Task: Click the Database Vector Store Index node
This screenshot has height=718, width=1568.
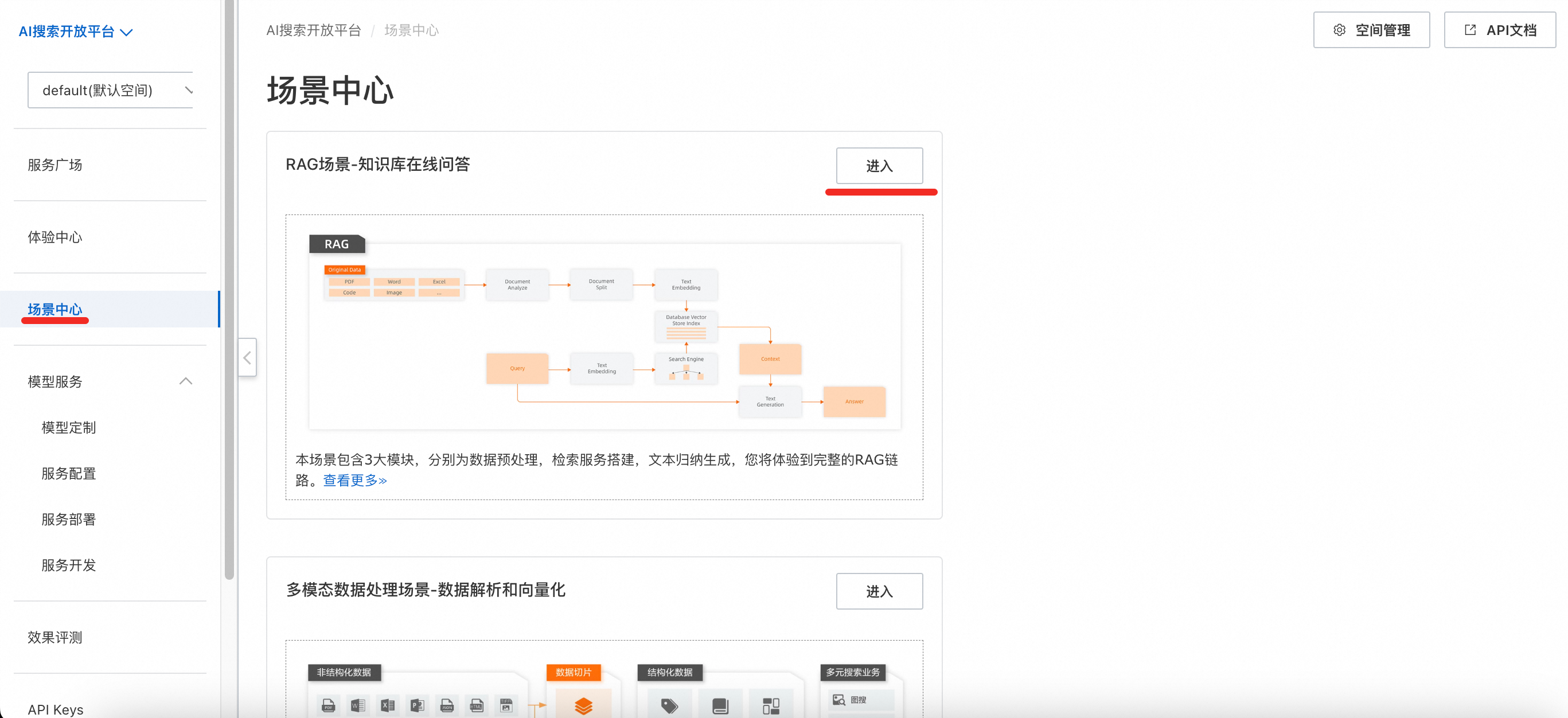Action: [686, 326]
